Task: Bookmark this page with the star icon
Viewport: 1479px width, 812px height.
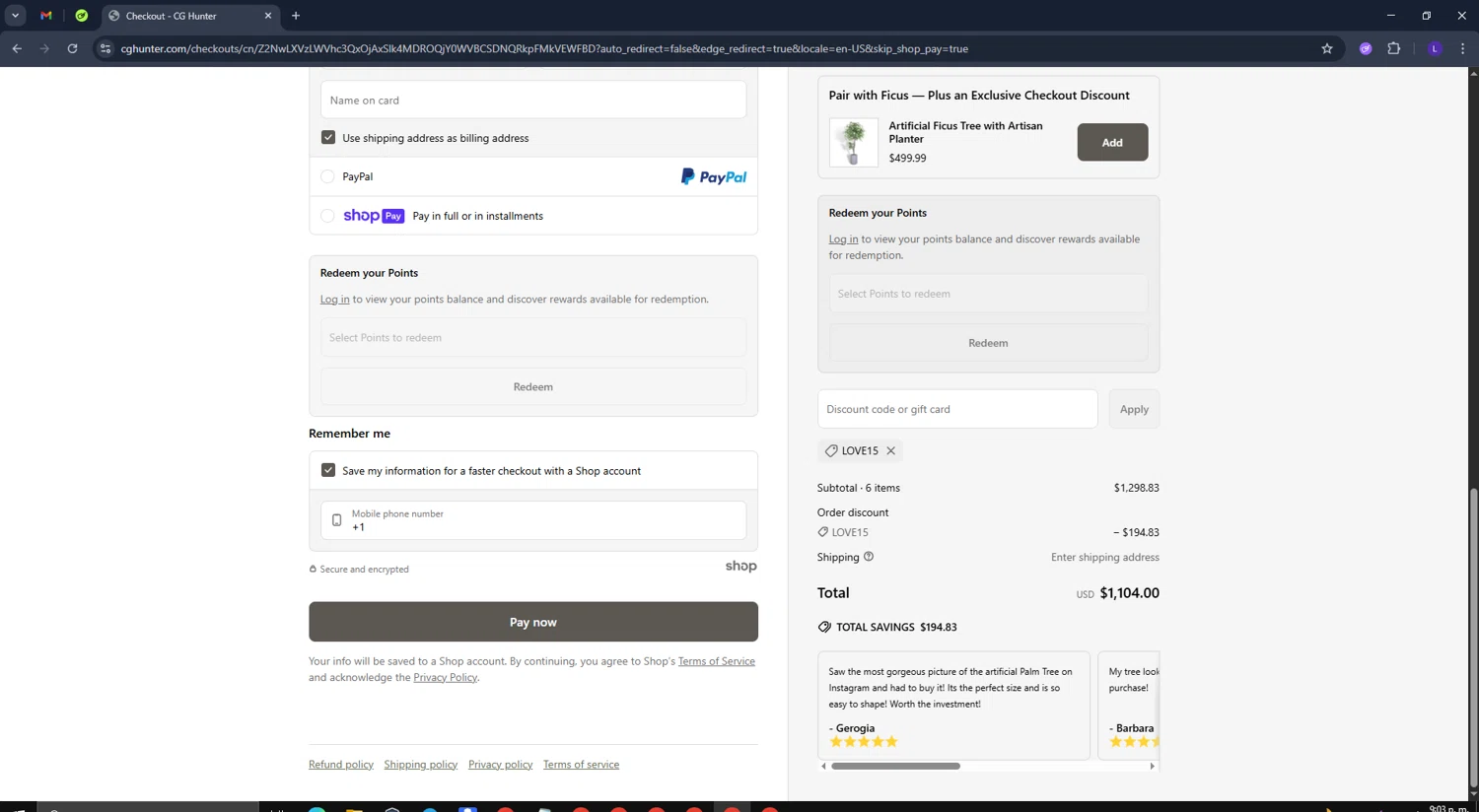Action: 1327,48
